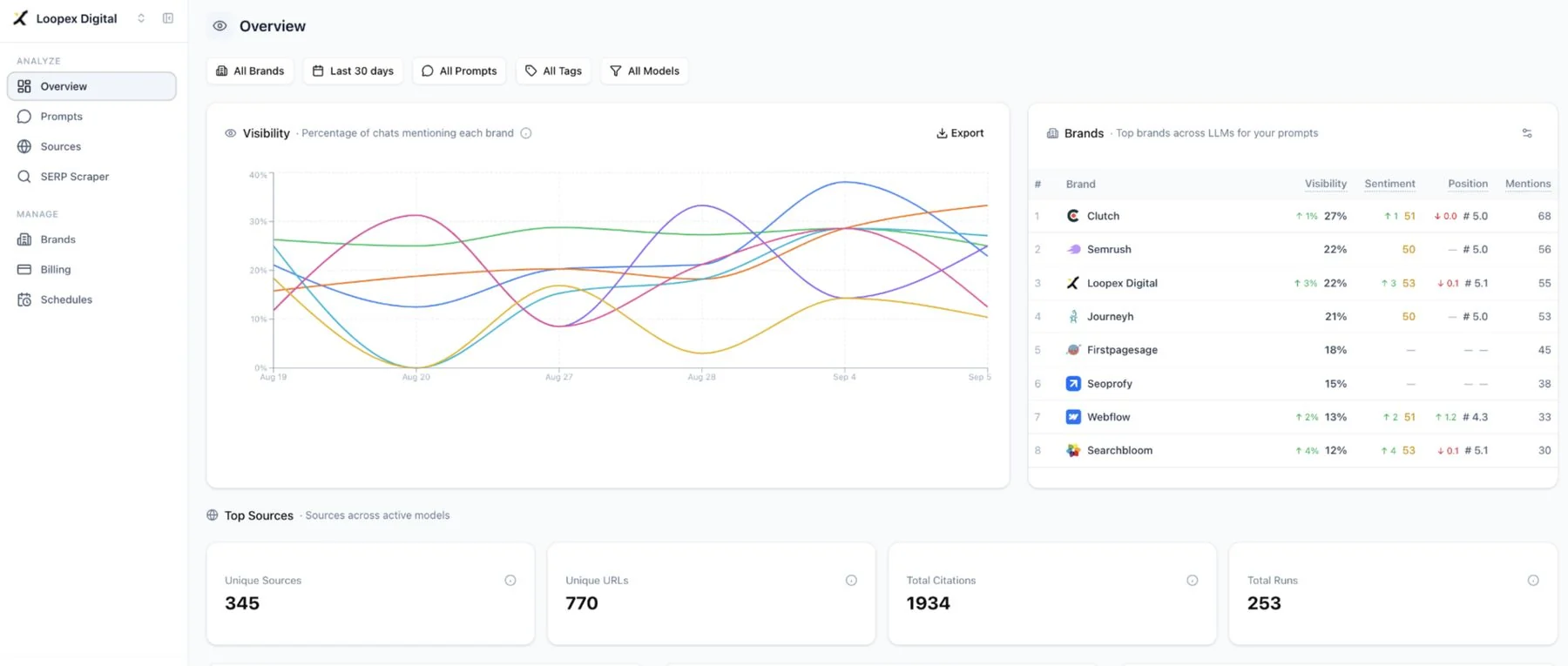Click the Clutch brand logo icon
The image size is (1568, 666).
pos(1073,216)
